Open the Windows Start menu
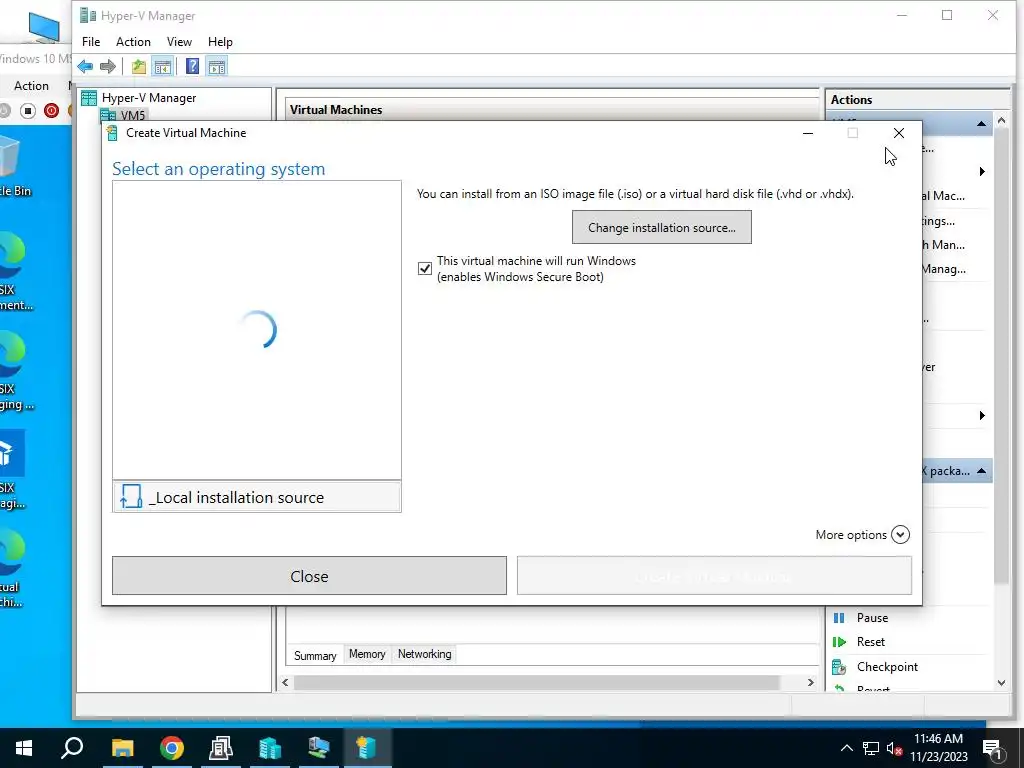This screenshot has width=1024, height=768. [24, 748]
